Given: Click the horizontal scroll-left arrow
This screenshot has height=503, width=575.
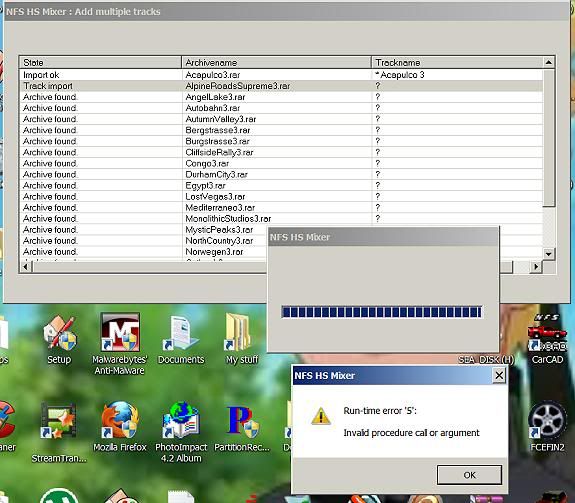Looking at the screenshot, I should (x=25, y=267).
